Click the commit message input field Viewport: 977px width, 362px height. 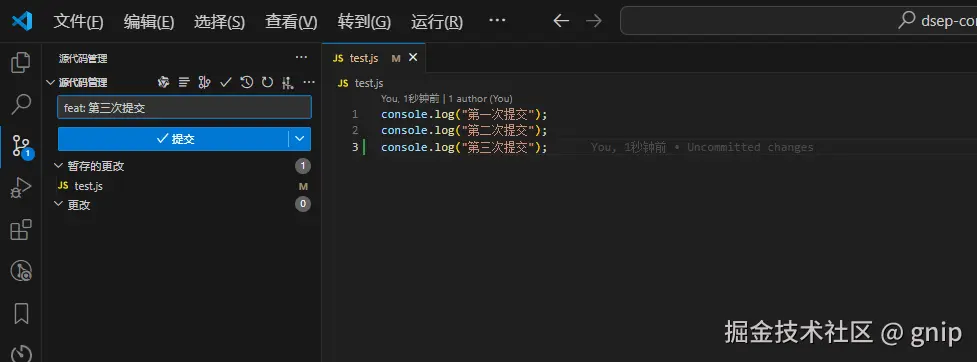184,108
